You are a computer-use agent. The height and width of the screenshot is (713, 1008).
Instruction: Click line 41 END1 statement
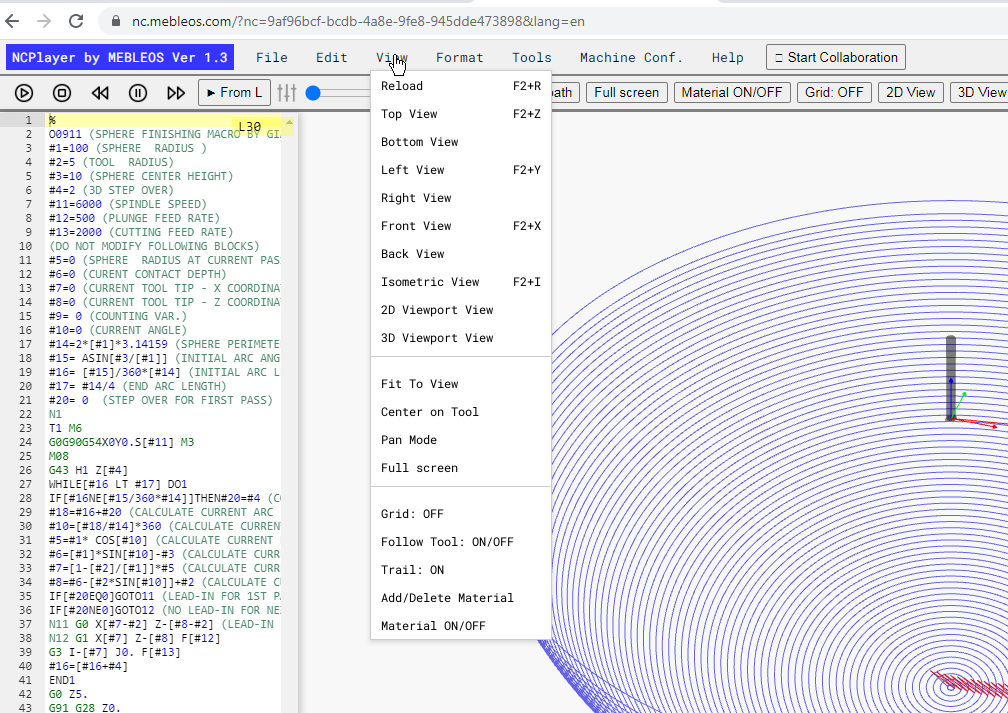(x=62, y=680)
